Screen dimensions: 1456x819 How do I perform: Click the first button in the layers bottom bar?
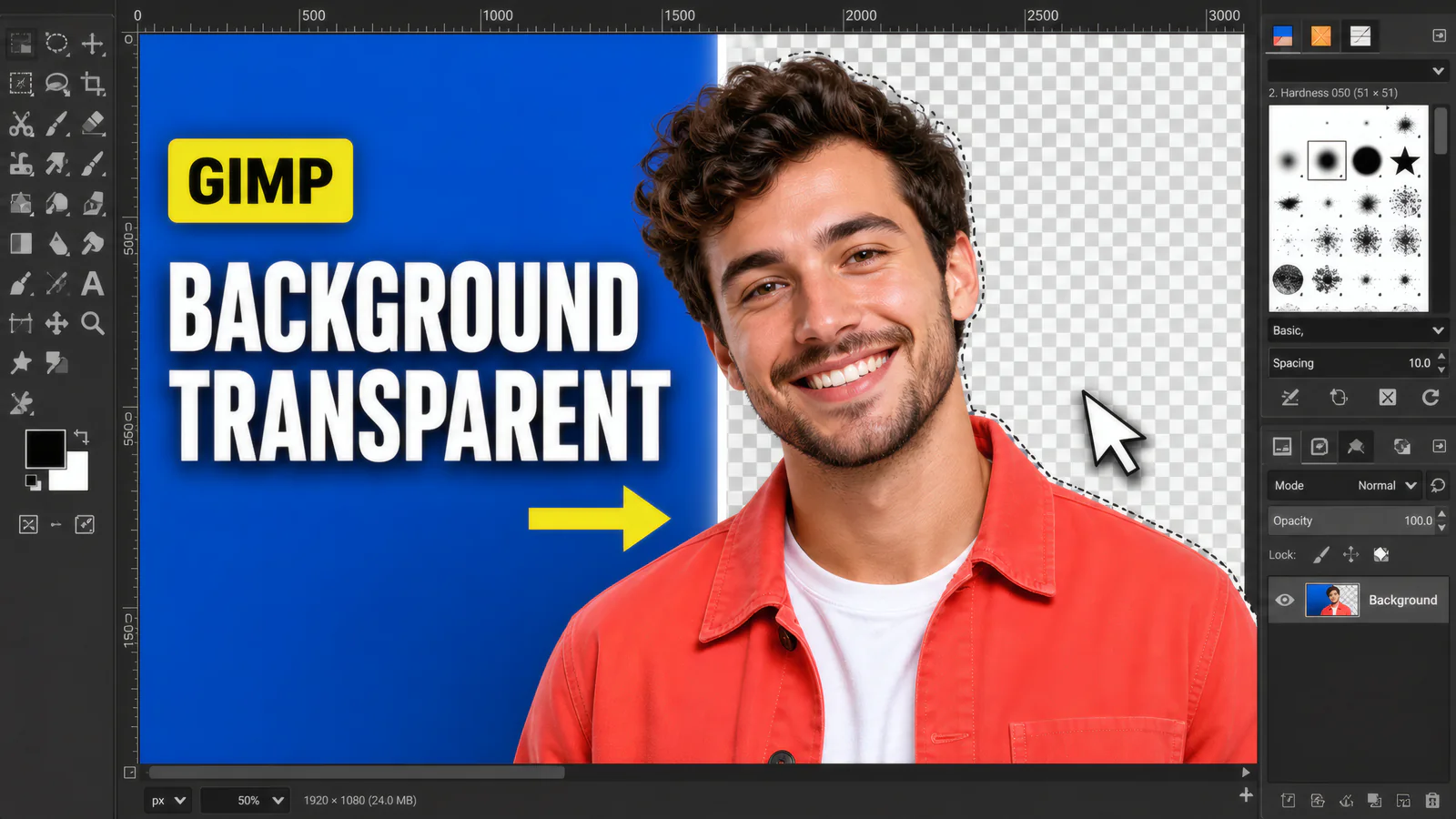tap(1289, 801)
